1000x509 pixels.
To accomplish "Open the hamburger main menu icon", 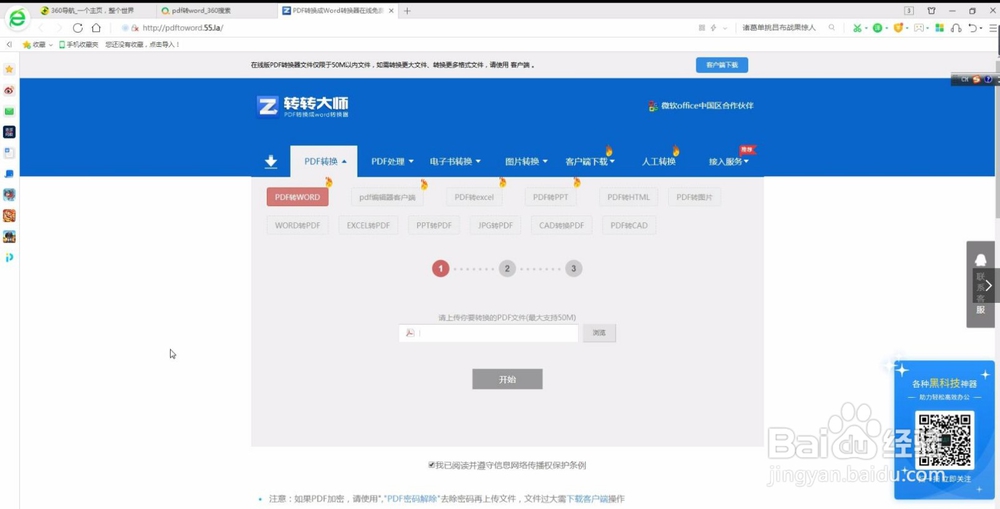I will (x=993, y=28).
